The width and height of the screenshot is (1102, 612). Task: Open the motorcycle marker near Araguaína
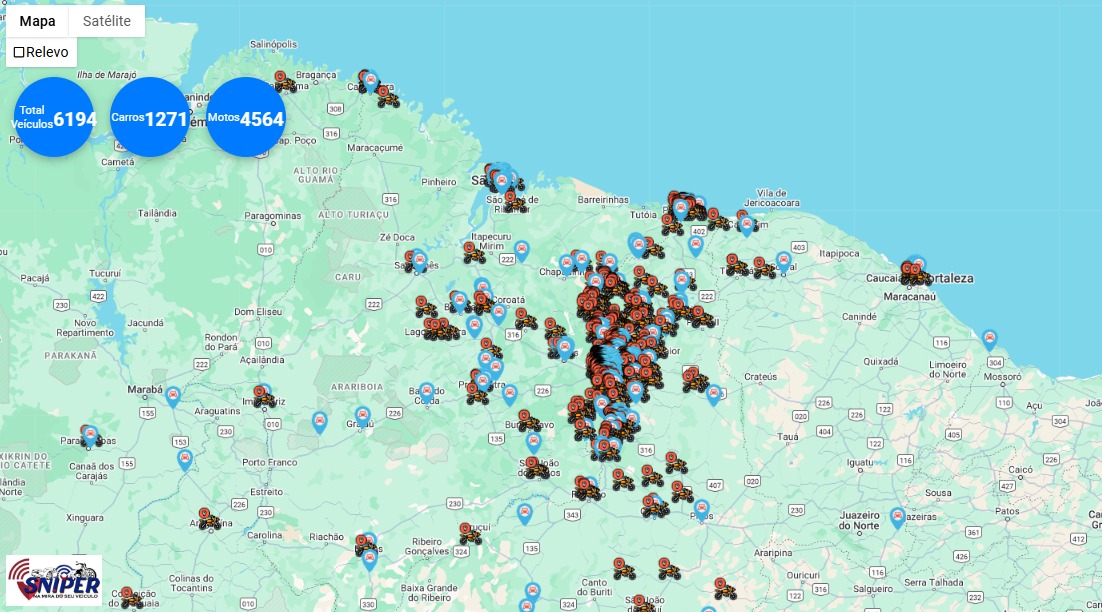207,518
